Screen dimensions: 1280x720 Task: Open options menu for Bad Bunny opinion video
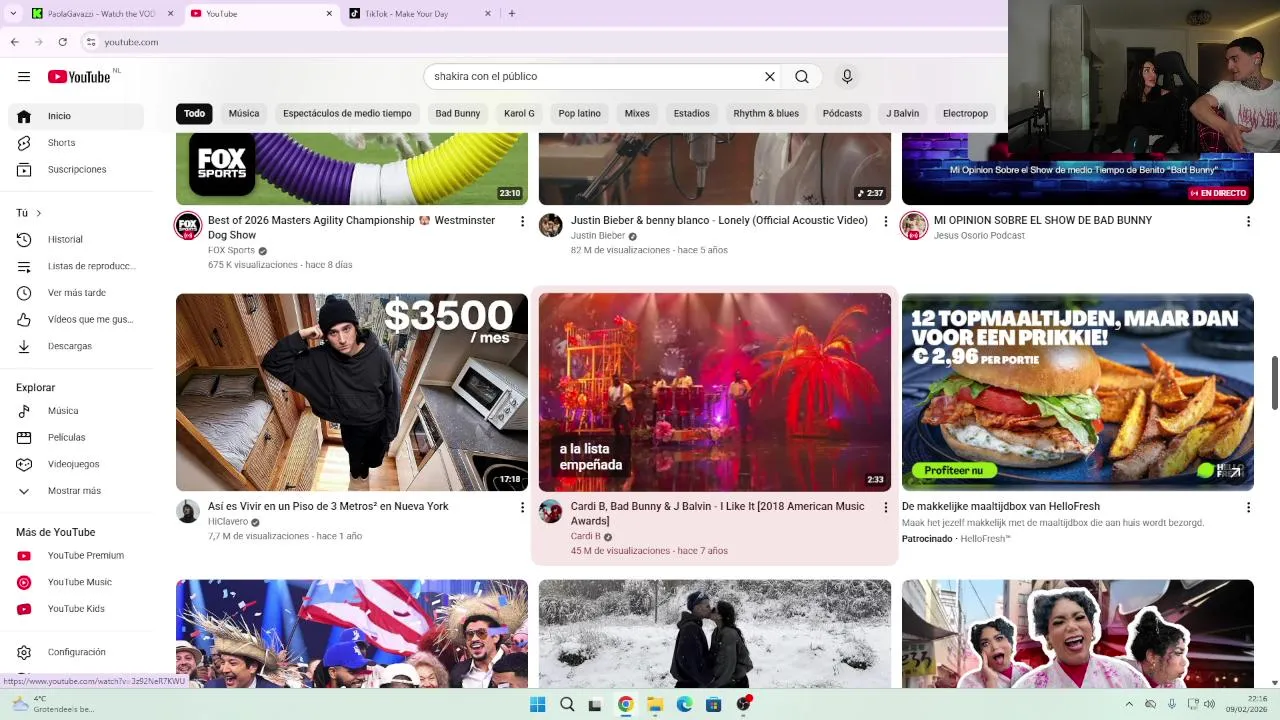(x=1248, y=221)
